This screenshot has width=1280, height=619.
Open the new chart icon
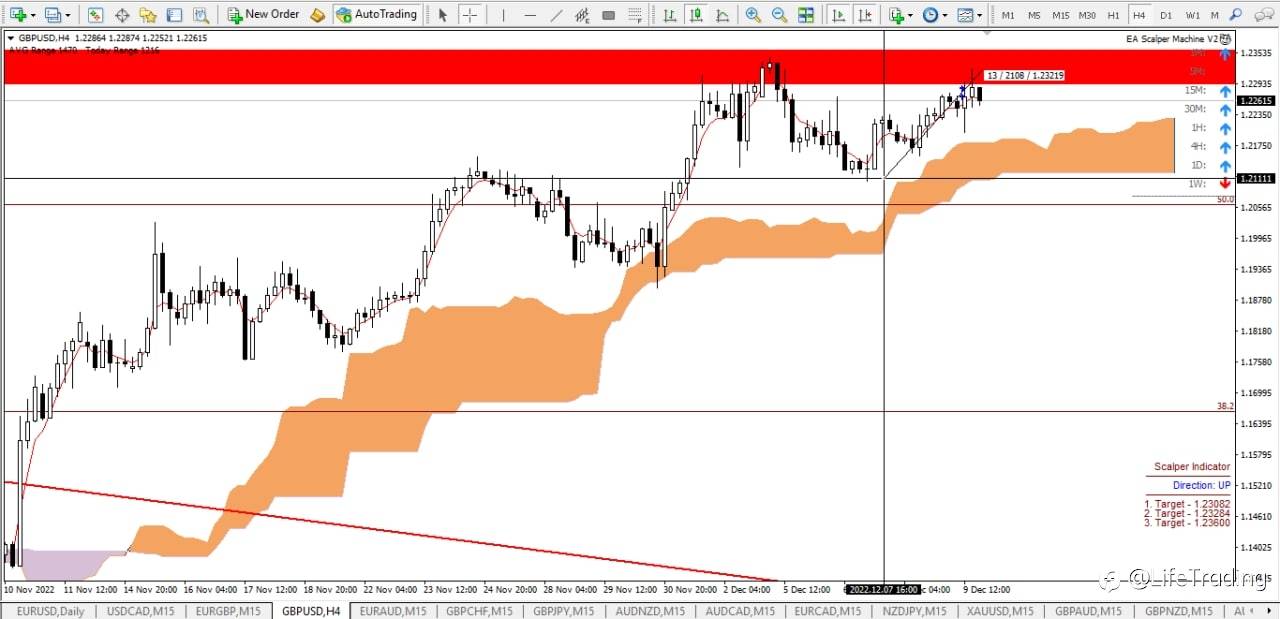click(x=18, y=15)
